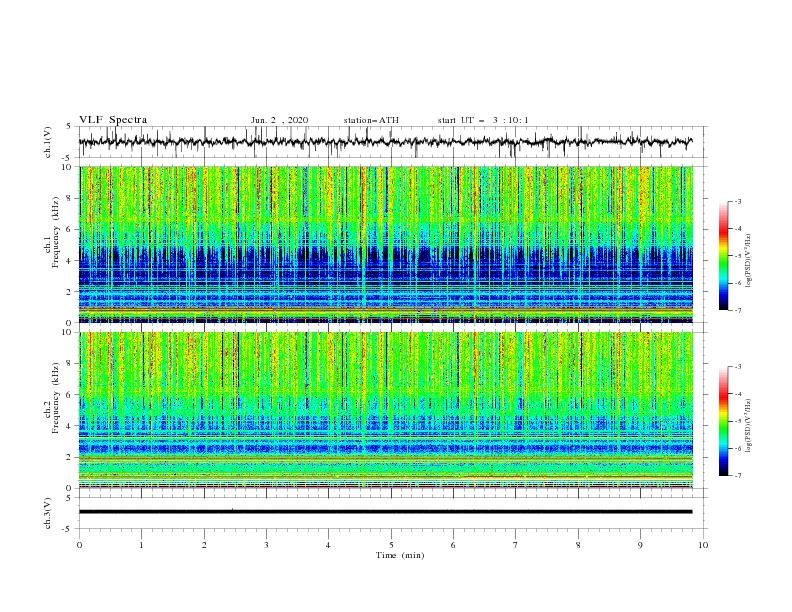Click the "ch.1(V)" waveform axis label
The width and height of the screenshot is (792, 612).
48,142
